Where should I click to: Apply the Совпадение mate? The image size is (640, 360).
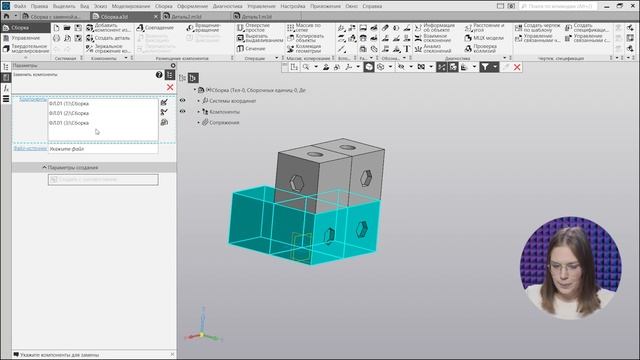pyautogui.click(x=156, y=28)
